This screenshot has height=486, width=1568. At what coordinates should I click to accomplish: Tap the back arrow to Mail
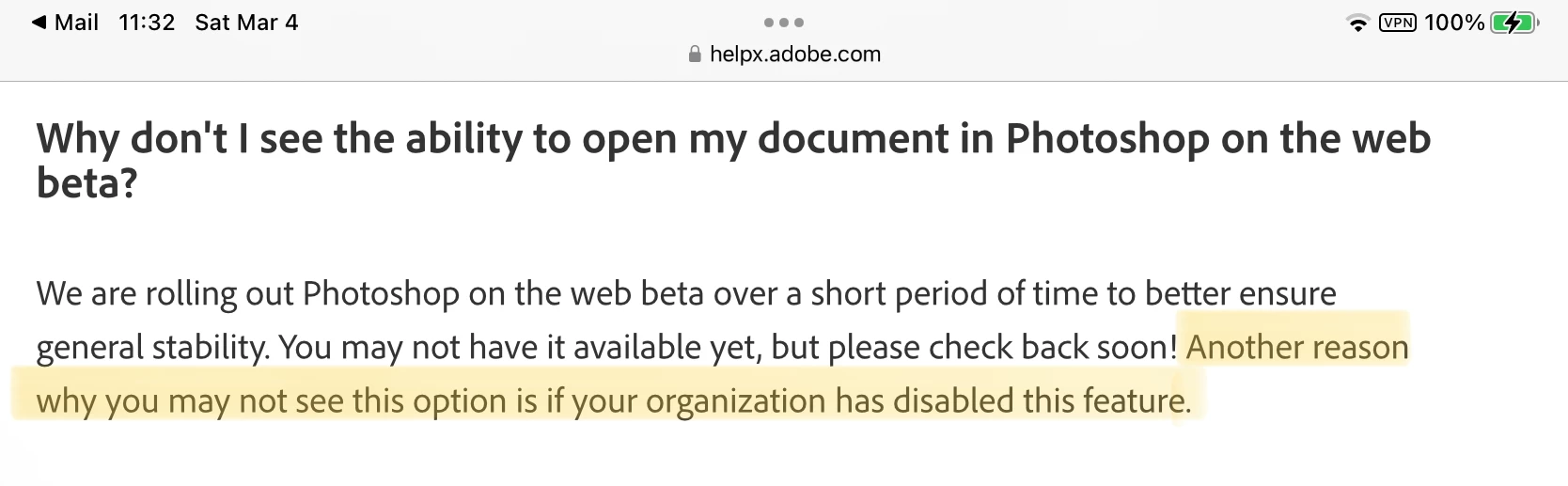point(39,23)
